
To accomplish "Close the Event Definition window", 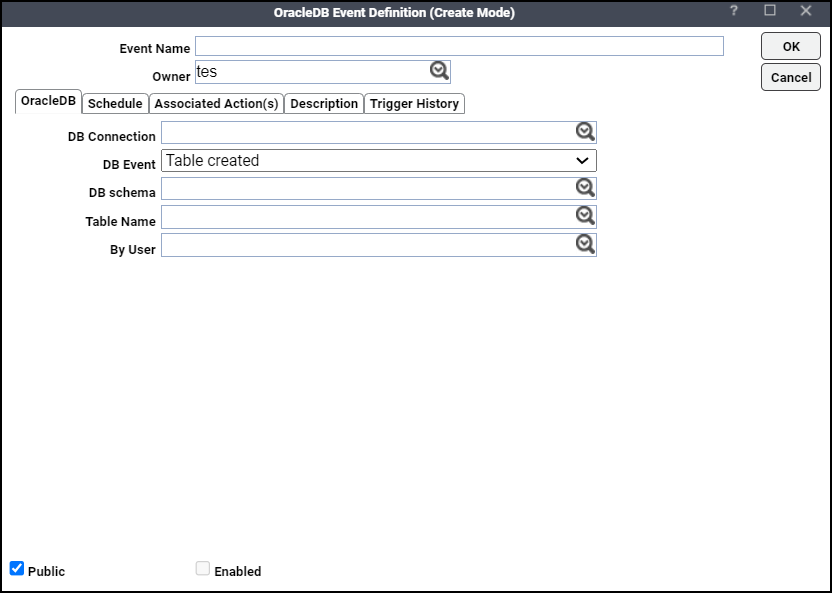I will (805, 11).
